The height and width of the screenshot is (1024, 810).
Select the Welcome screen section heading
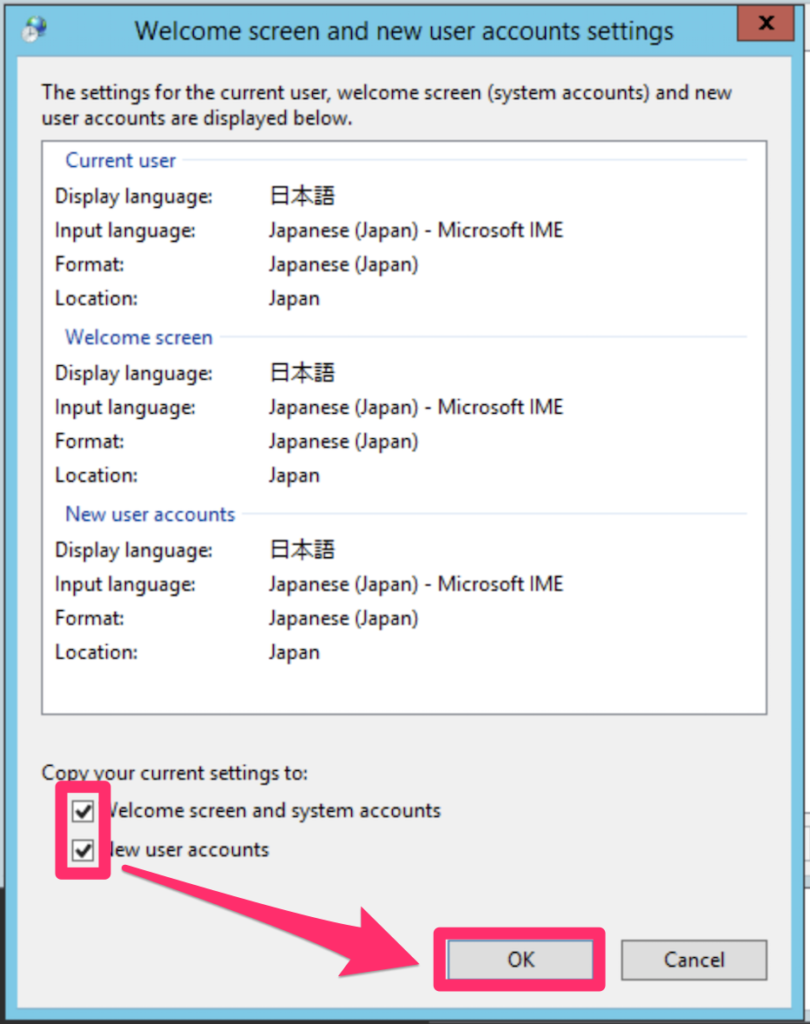[x=138, y=337]
